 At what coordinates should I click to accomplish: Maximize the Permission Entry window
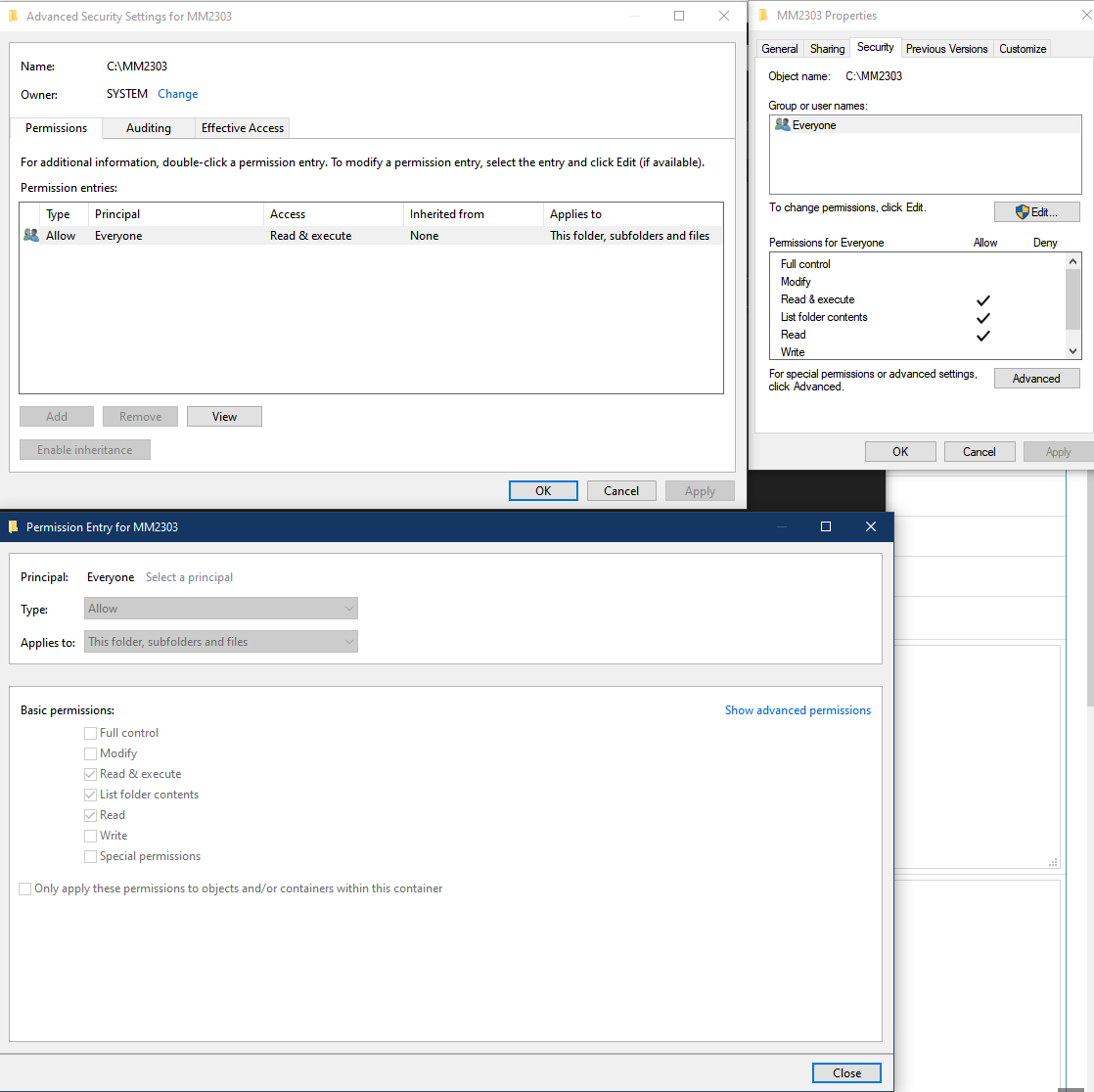click(x=825, y=526)
